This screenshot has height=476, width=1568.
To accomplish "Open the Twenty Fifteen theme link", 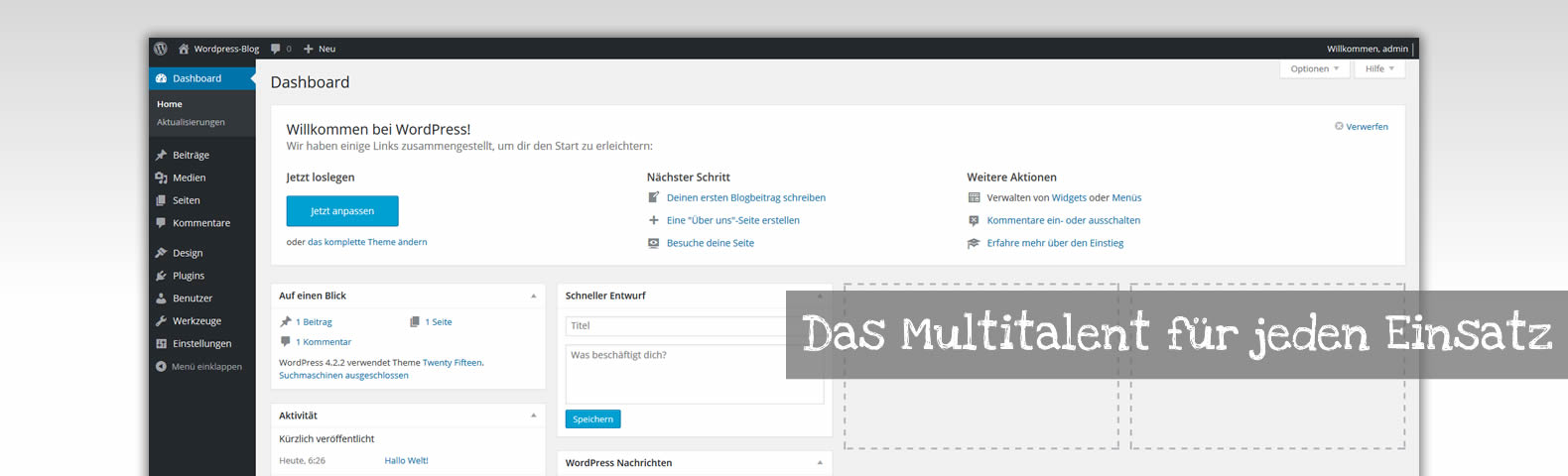I will tap(453, 363).
